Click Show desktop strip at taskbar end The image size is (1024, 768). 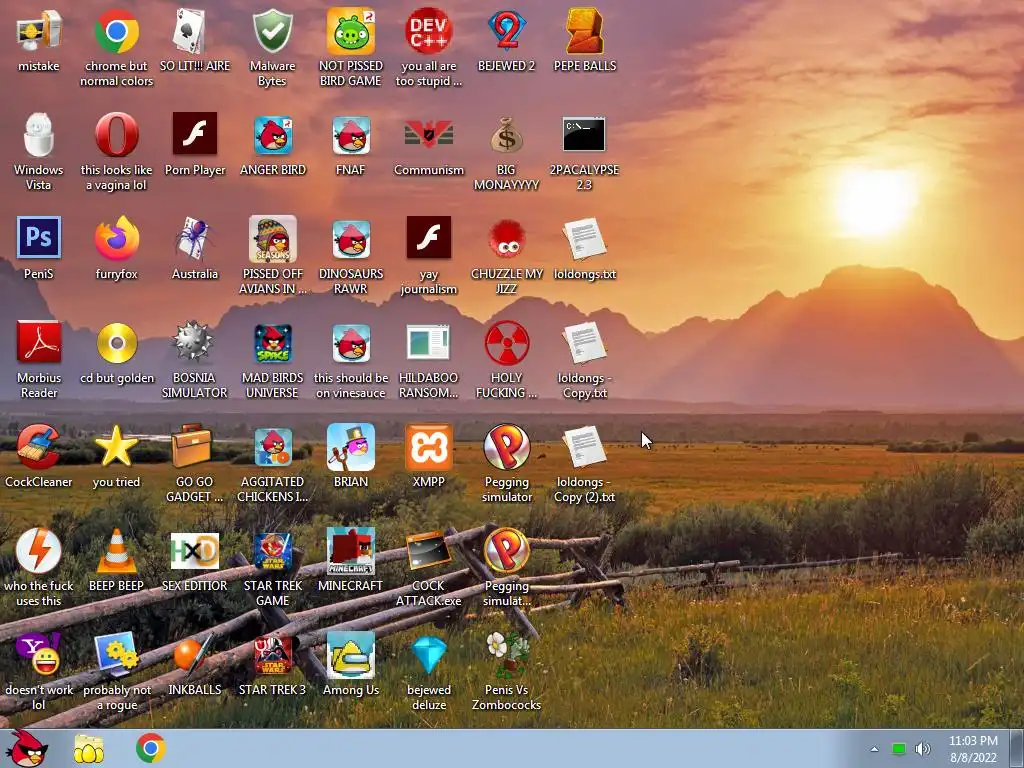1016,748
